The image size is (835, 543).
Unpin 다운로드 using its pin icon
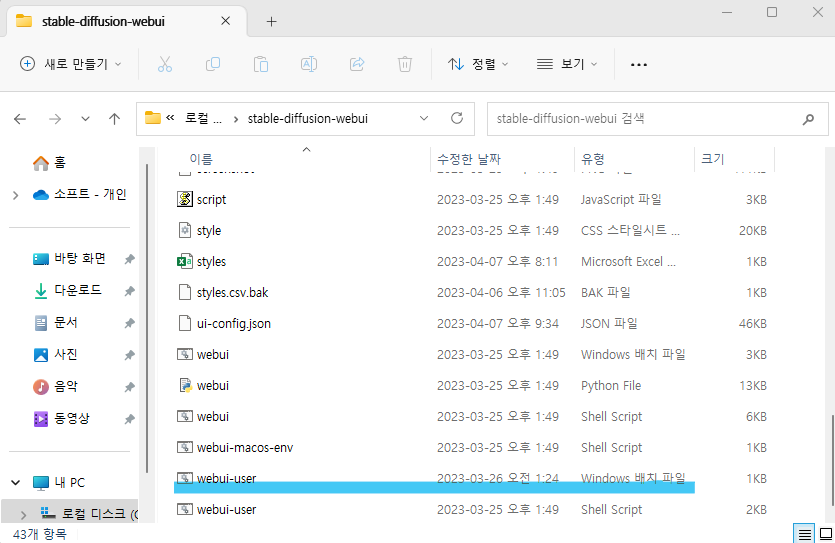click(x=129, y=291)
